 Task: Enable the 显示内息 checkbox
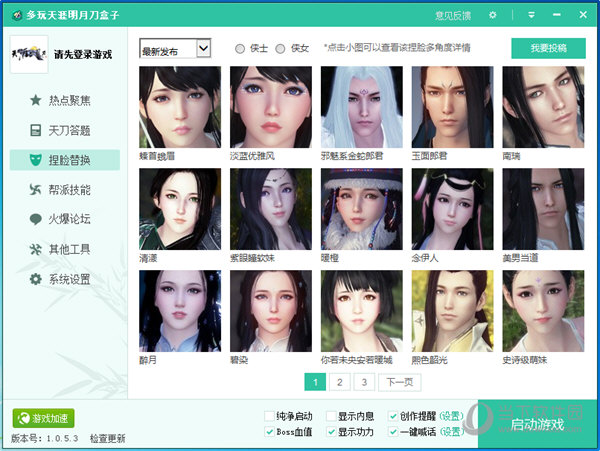(331, 416)
